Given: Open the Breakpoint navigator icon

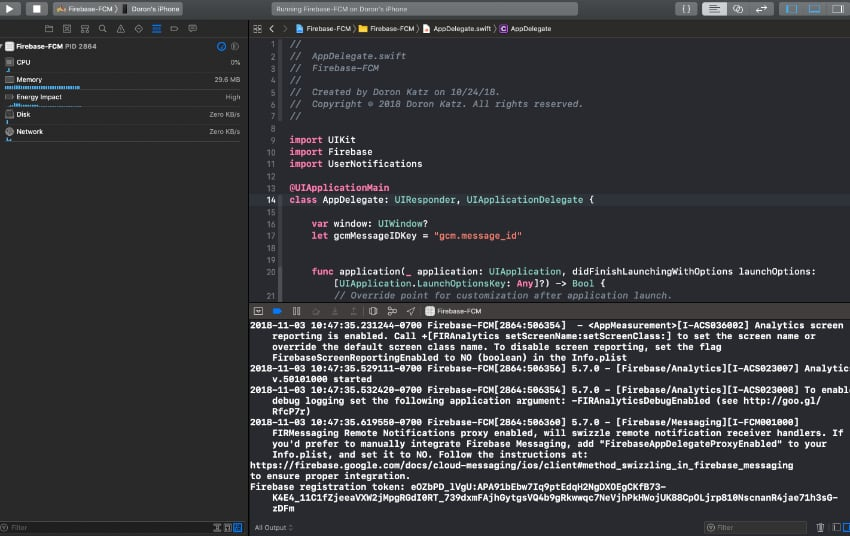Looking at the screenshot, I should click(x=174, y=29).
